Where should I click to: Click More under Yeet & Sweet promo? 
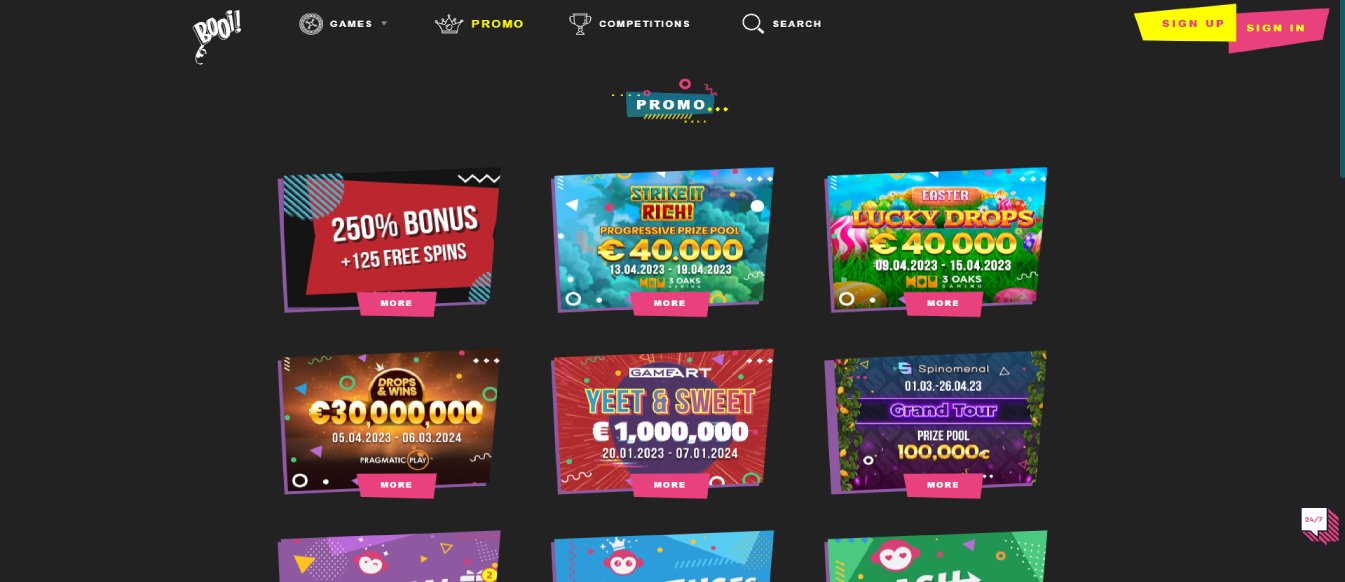point(669,485)
